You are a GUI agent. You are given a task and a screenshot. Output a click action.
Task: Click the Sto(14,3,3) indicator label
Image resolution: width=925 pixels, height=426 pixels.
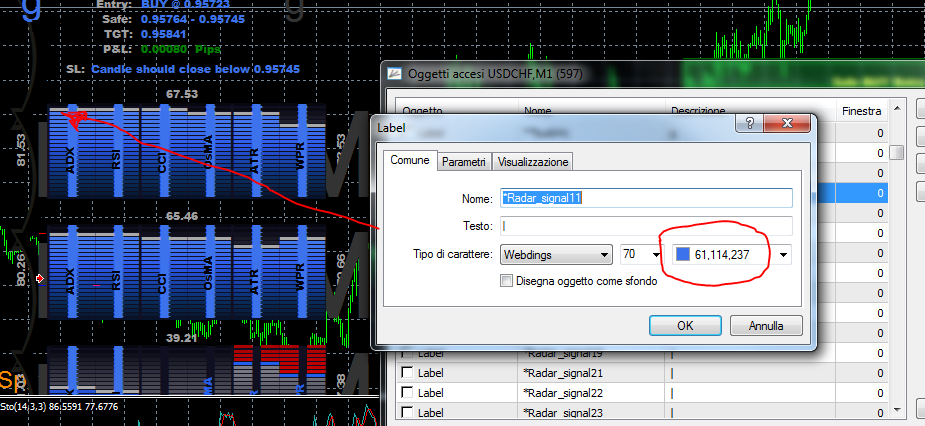[x=59, y=407]
